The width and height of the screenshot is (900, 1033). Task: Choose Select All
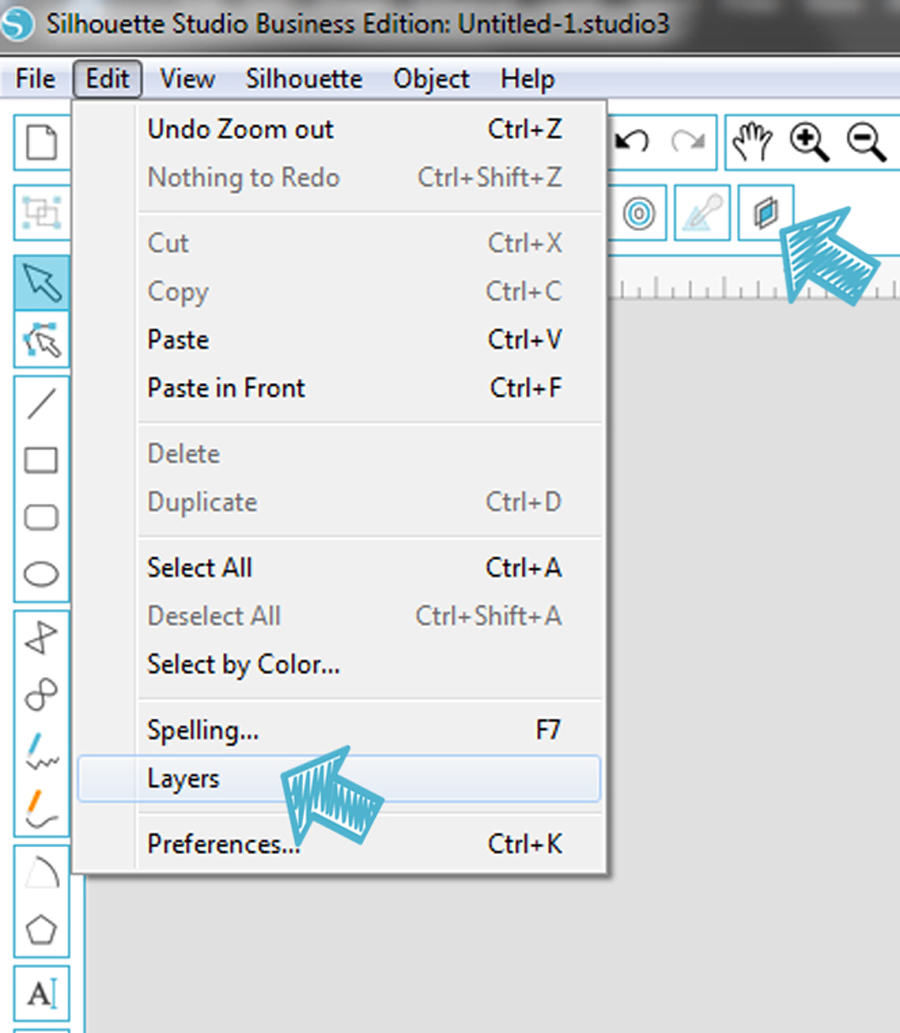[339, 568]
